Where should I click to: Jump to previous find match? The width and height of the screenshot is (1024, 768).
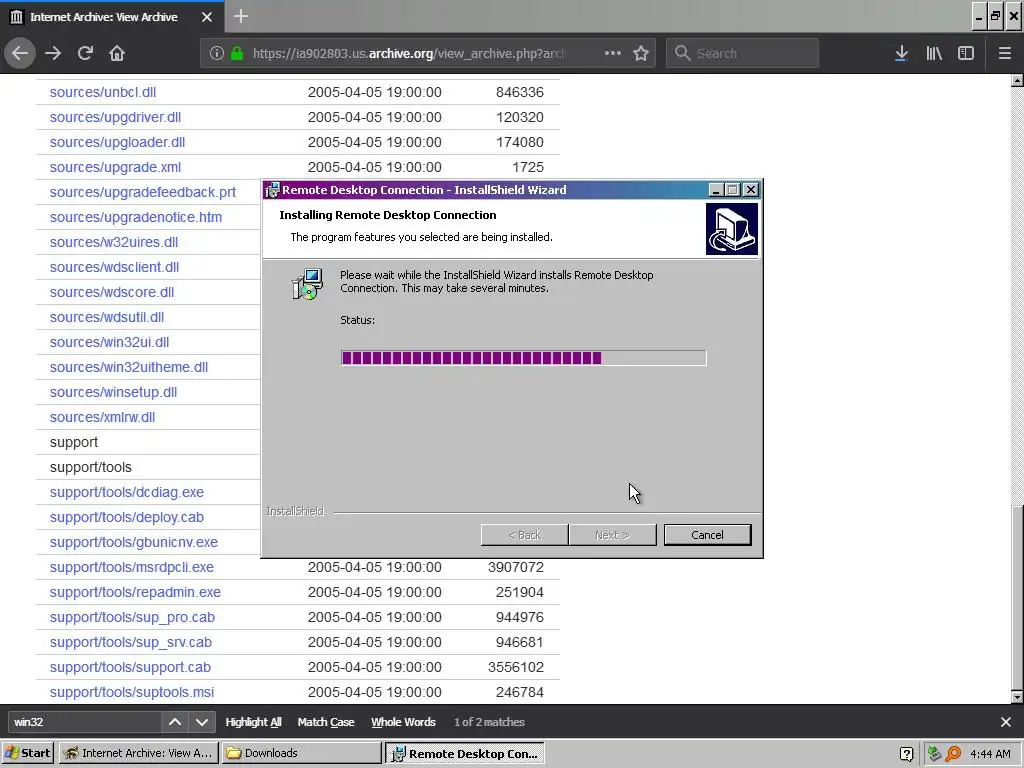pos(175,722)
